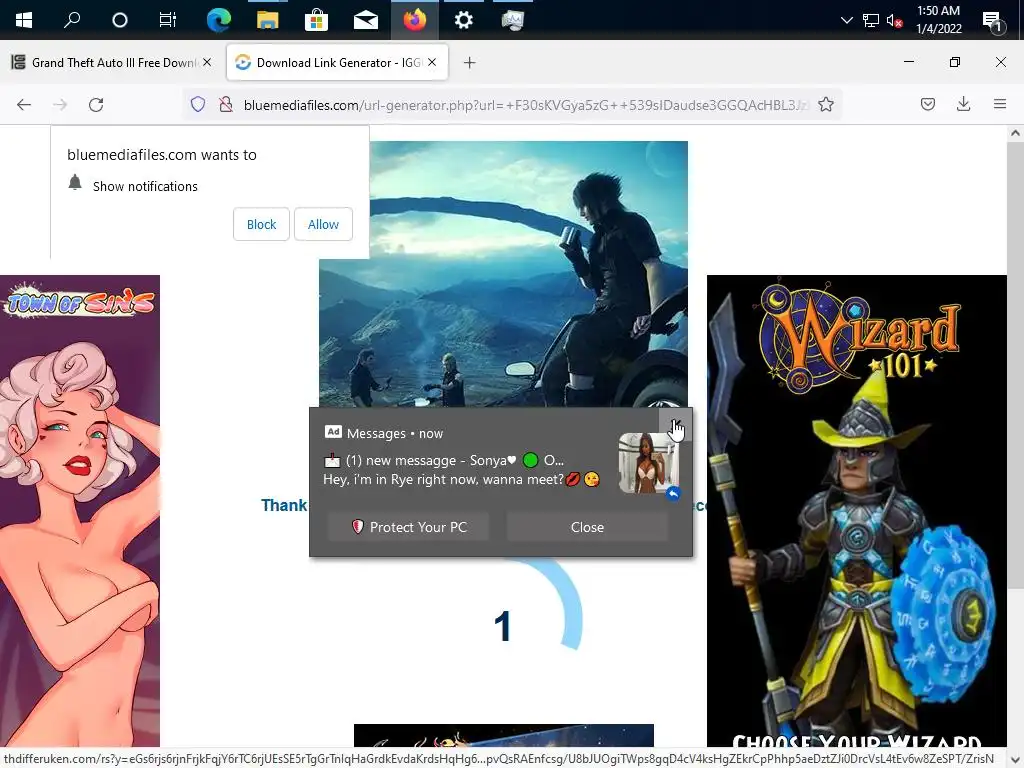Show hidden system tray icons
The height and width of the screenshot is (768, 1024).
tap(846, 20)
